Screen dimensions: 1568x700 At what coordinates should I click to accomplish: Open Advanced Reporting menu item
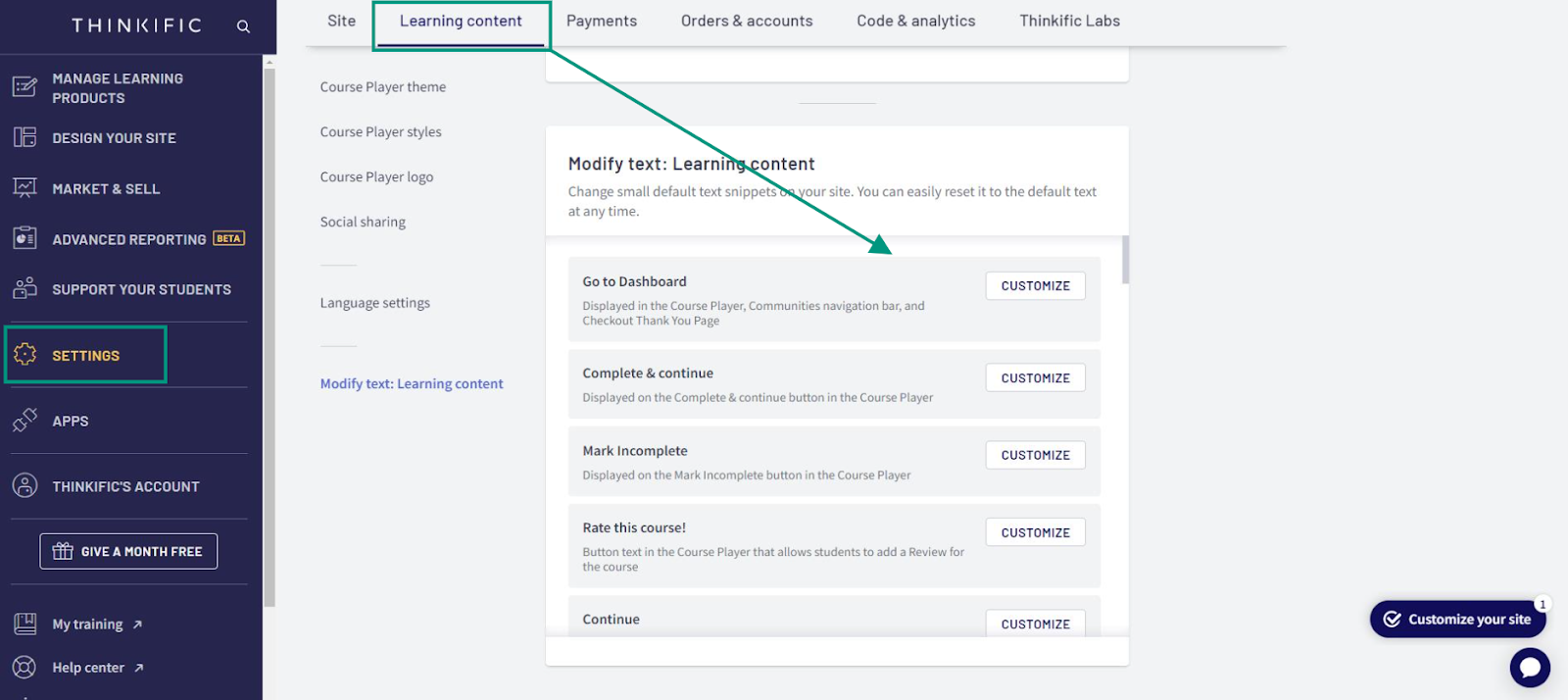[x=128, y=239]
